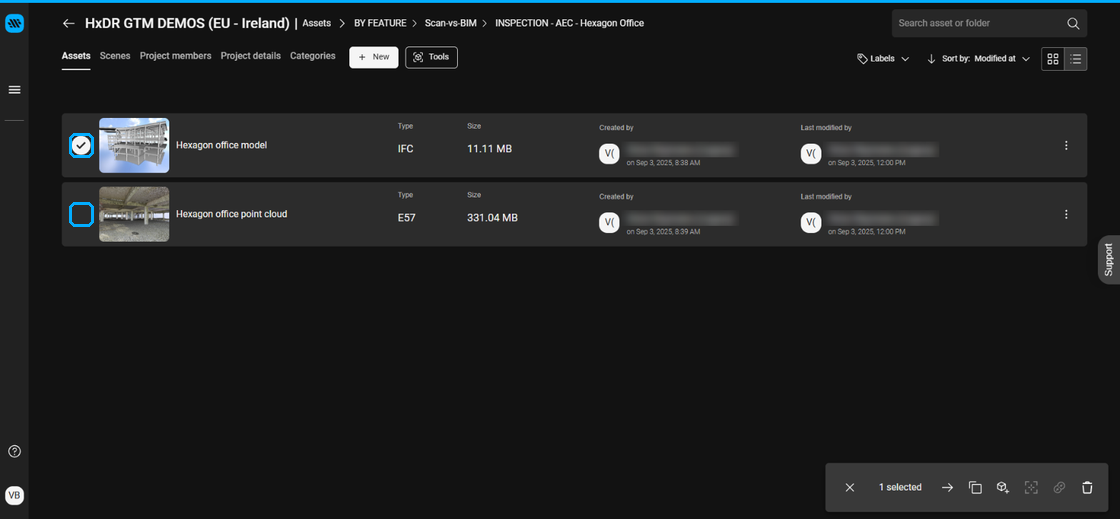
Task: Click the E57 type value
Action: click(406, 218)
